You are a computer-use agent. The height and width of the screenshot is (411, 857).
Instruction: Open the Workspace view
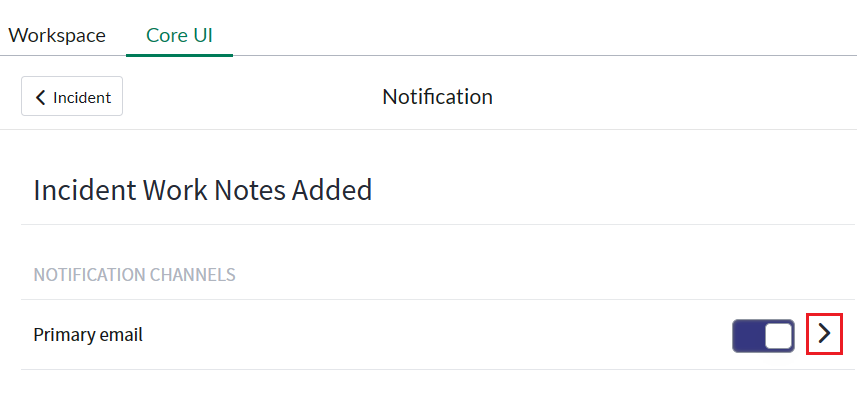point(57,36)
